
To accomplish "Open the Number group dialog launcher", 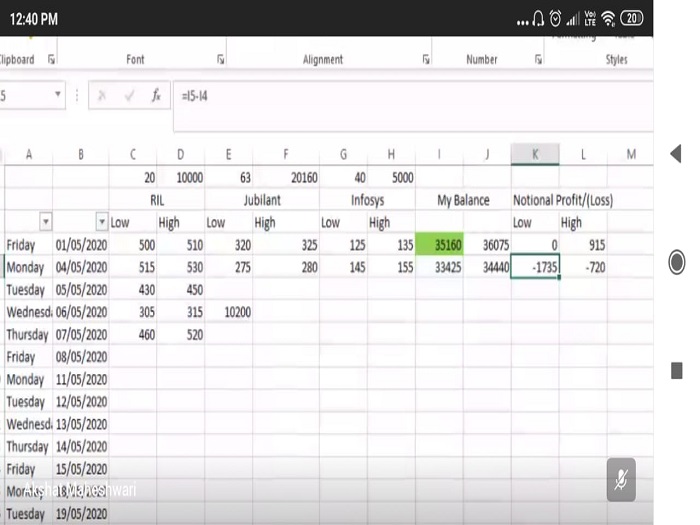I will 538,59.
